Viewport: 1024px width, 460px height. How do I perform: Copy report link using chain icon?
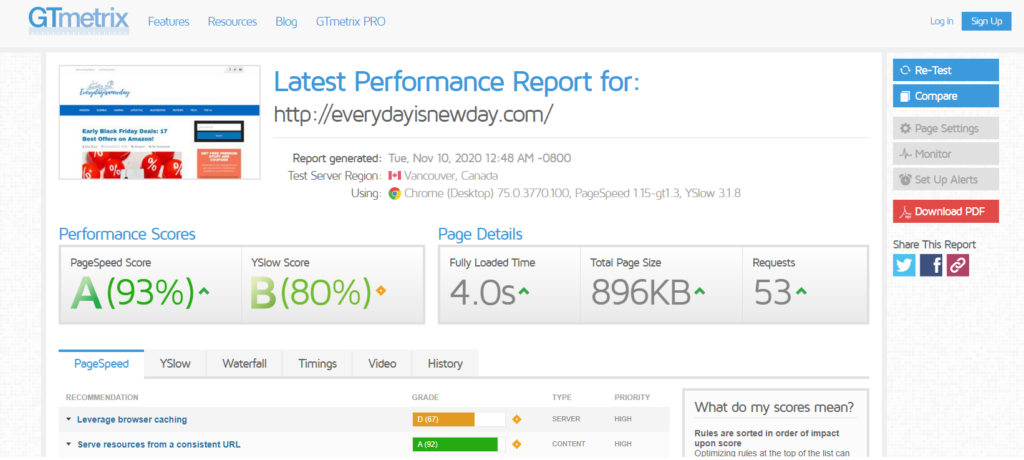pos(957,265)
